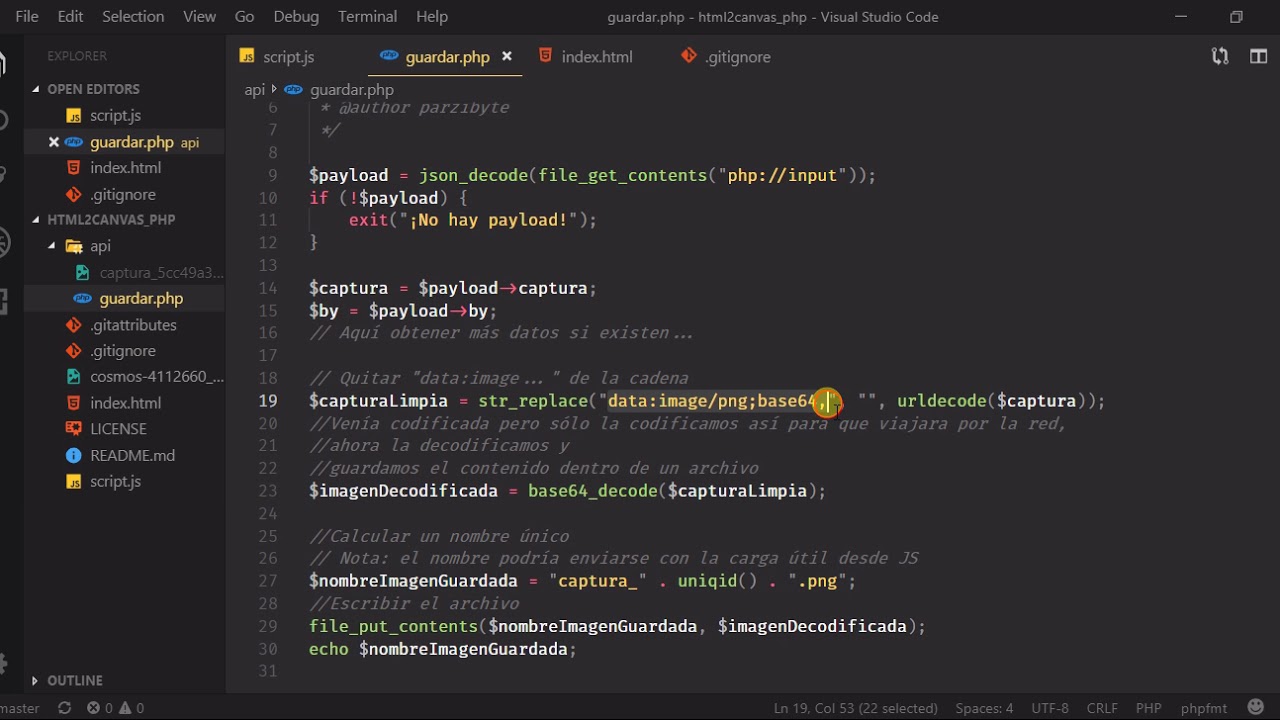Click the file_put_contents function name

[x=393, y=626]
